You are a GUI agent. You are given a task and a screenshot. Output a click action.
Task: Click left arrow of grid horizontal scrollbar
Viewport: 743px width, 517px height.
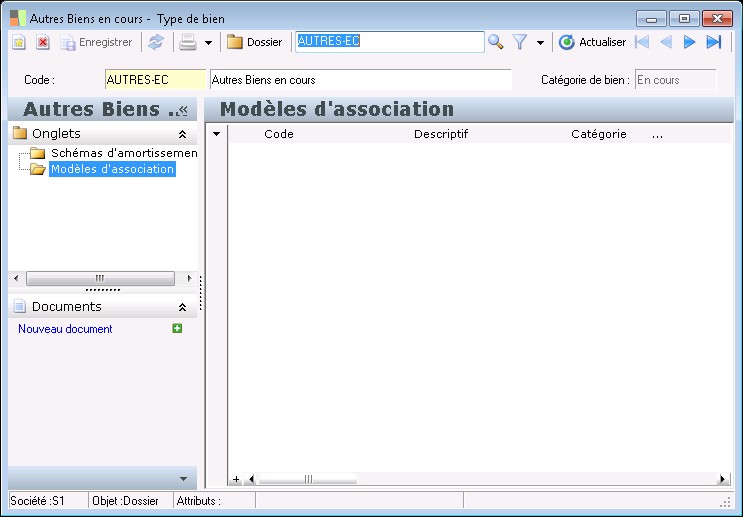click(252, 480)
